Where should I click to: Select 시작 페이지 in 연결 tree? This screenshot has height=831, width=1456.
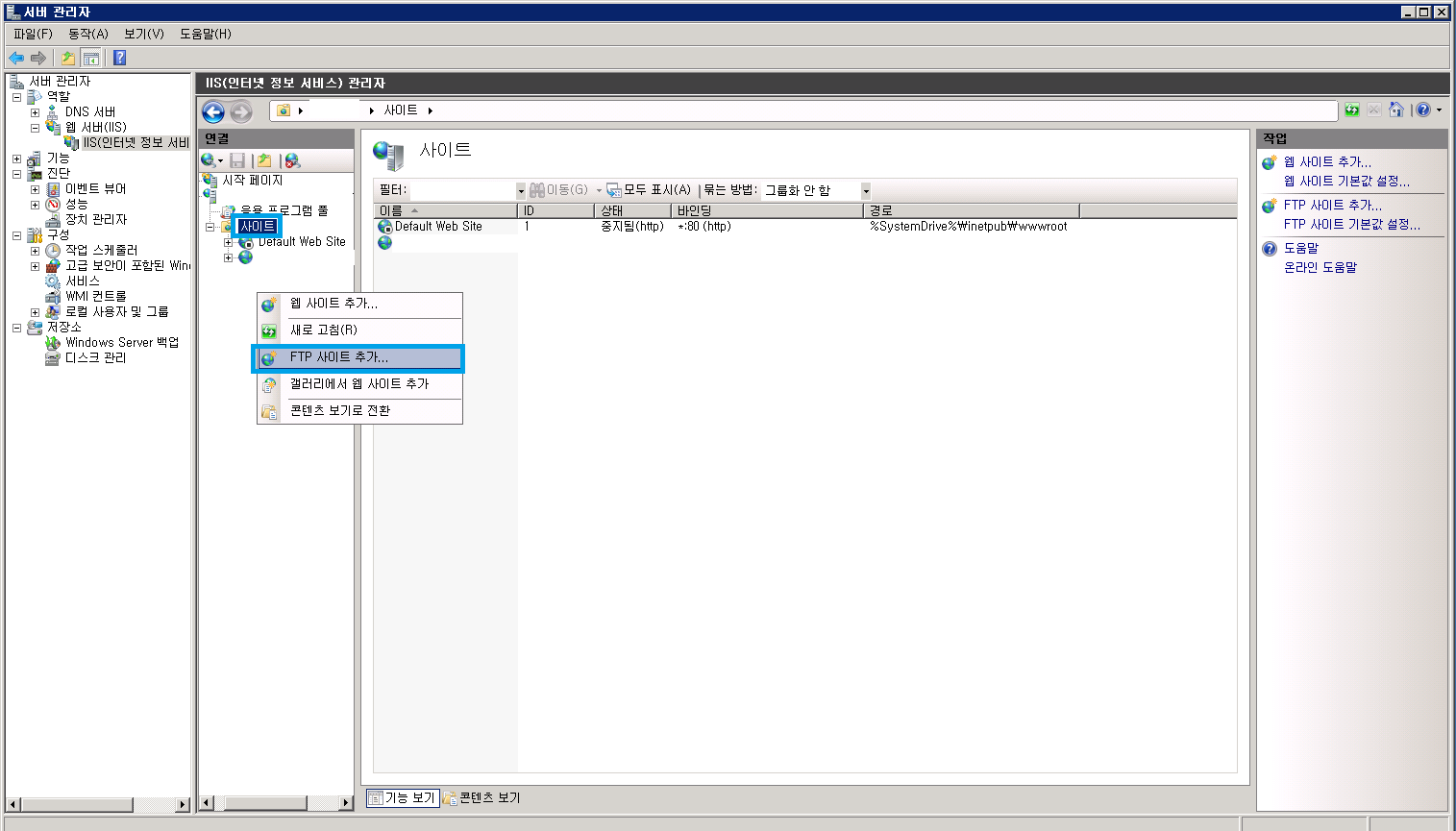(253, 181)
